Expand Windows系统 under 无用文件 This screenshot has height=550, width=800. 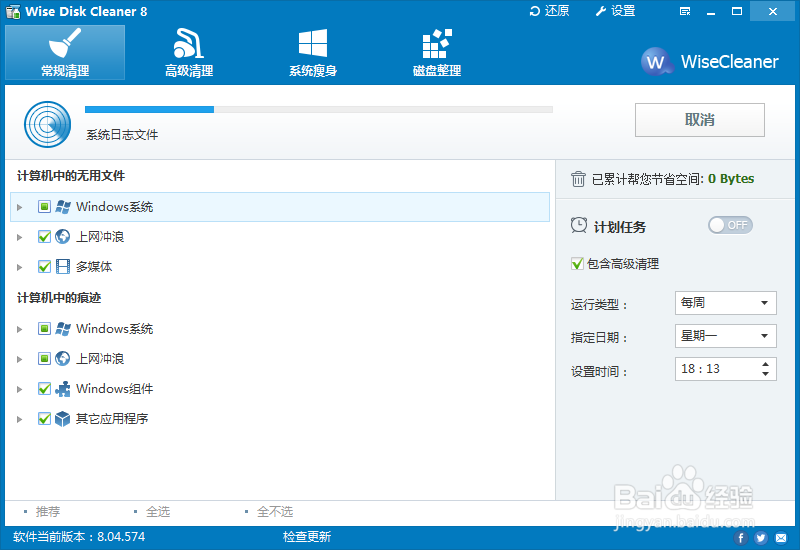click(19, 207)
